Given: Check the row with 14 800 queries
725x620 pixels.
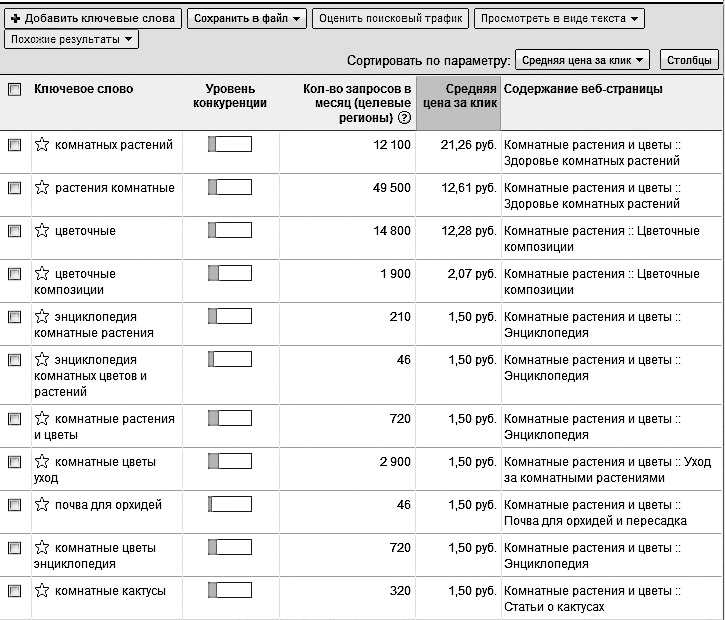Looking at the screenshot, I should (x=15, y=231).
